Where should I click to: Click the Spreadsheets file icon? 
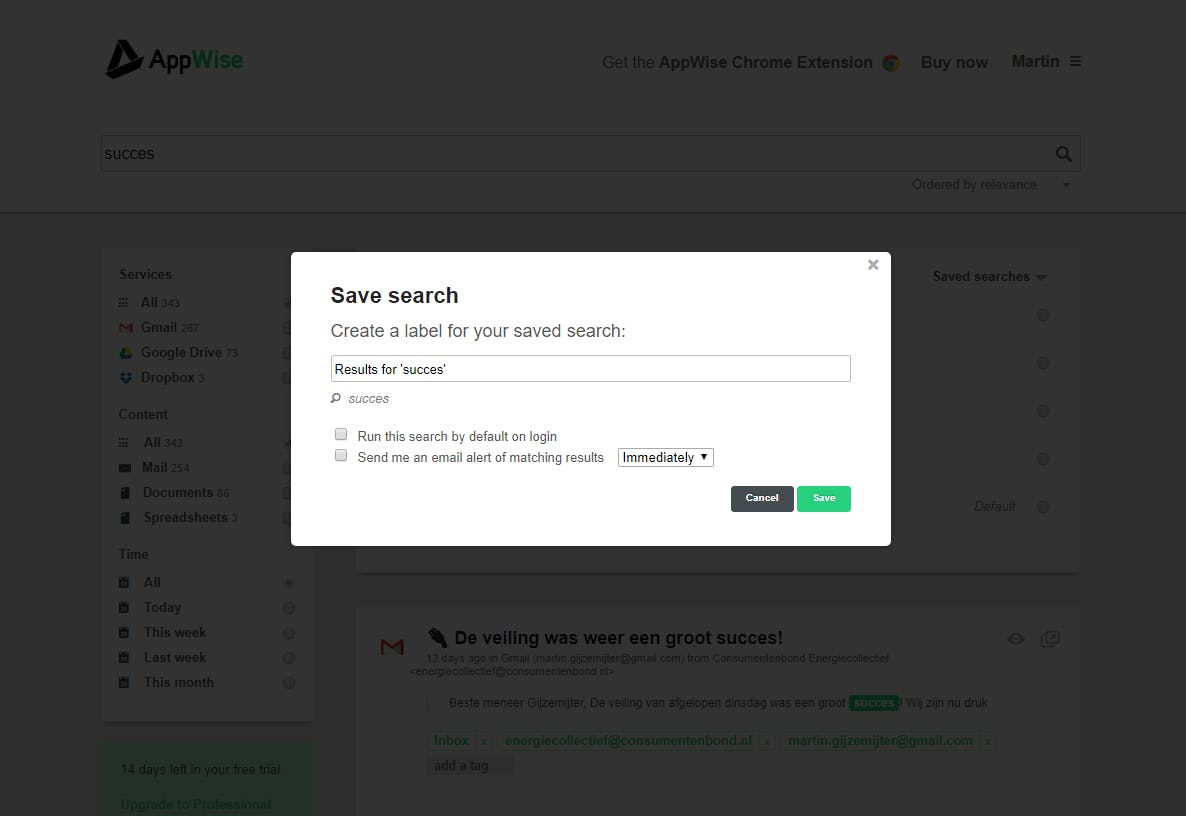click(x=125, y=518)
